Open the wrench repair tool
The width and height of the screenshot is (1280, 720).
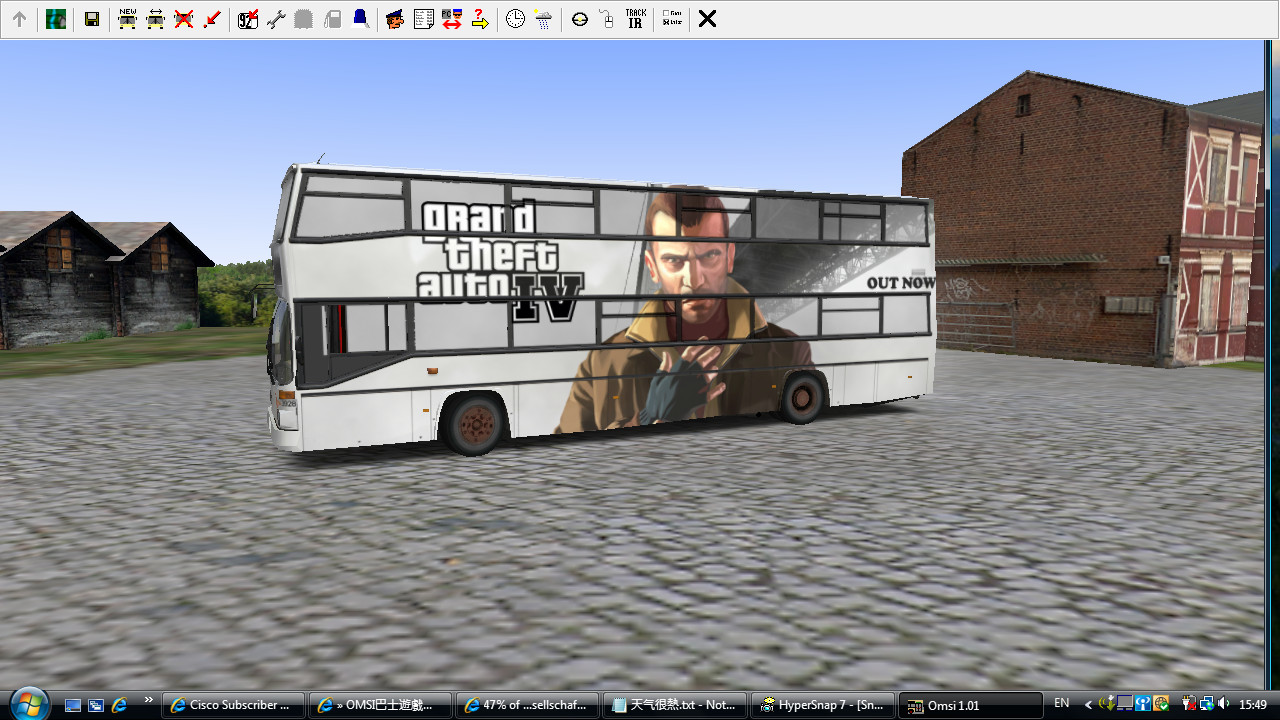point(276,19)
